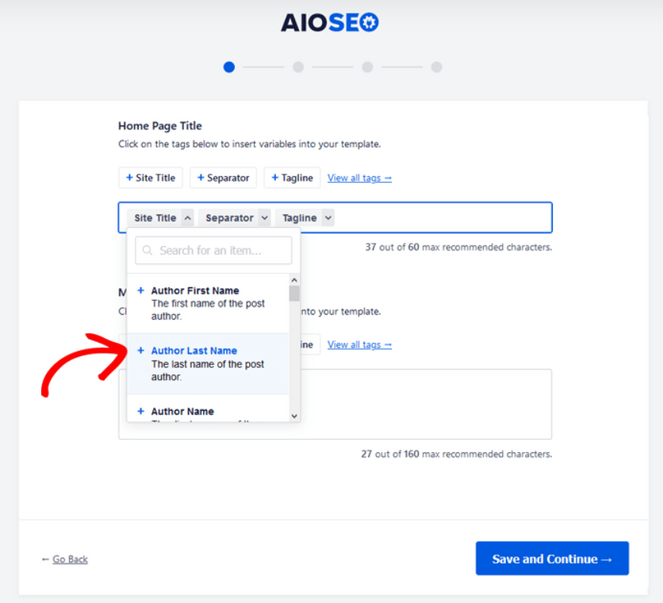Click the AIOSEO logo
This screenshot has height=603, width=663.
pyautogui.click(x=331, y=22)
